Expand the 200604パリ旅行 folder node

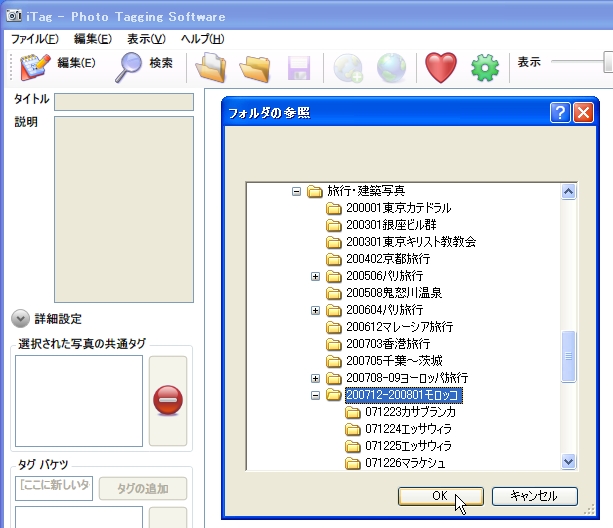point(315,310)
